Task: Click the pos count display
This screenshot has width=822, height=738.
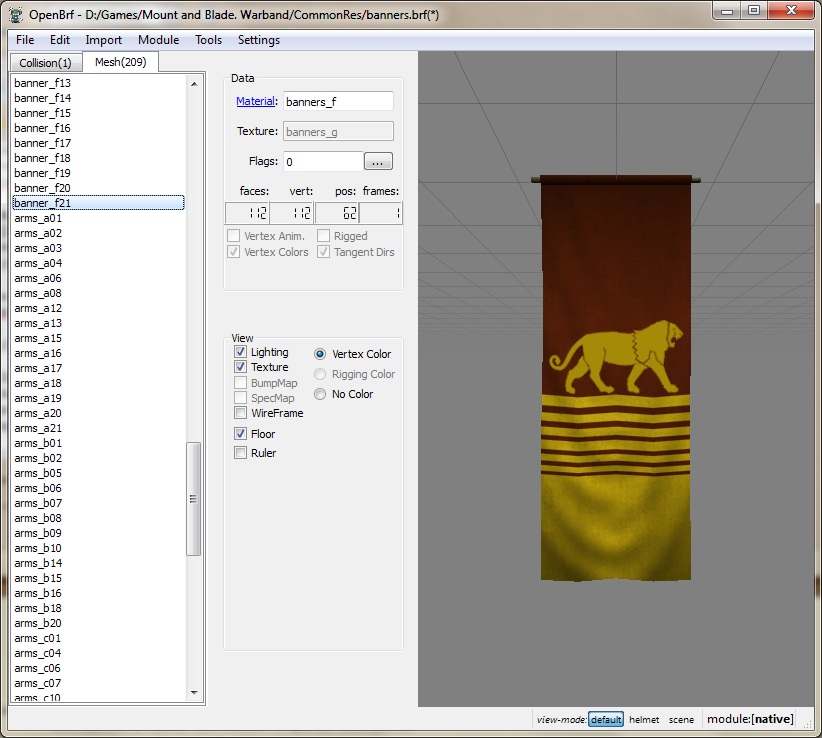Action: click(337, 213)
